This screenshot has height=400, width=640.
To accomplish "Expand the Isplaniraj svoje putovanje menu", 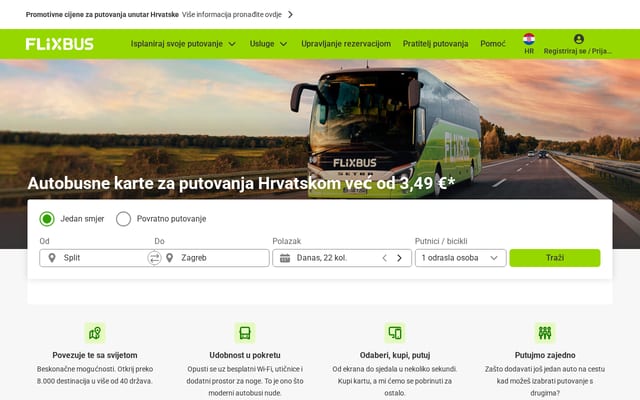I will tap(183, 44).
